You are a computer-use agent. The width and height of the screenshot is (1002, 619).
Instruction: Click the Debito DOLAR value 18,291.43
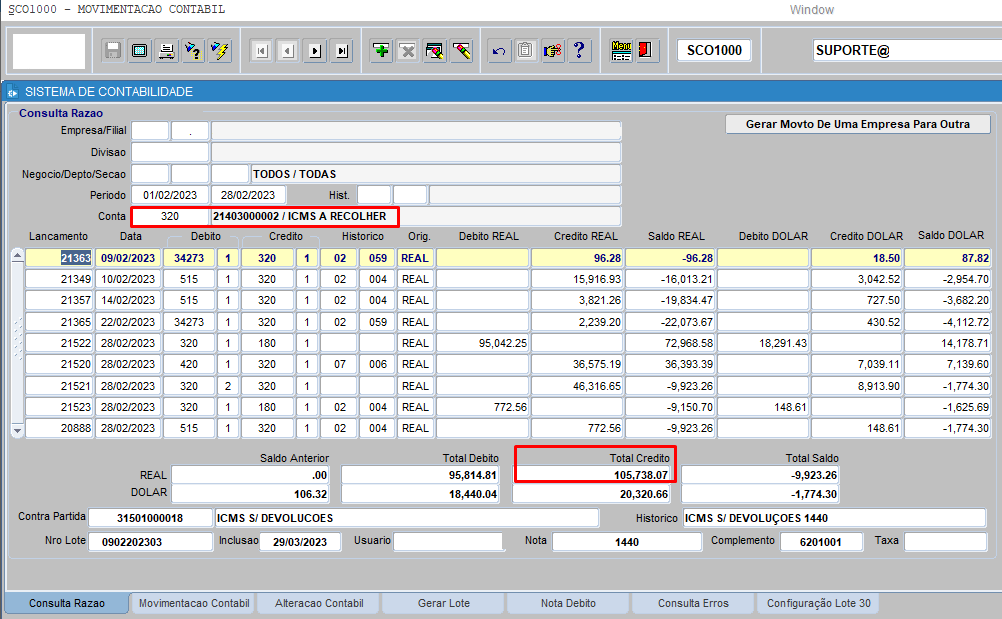764,343
